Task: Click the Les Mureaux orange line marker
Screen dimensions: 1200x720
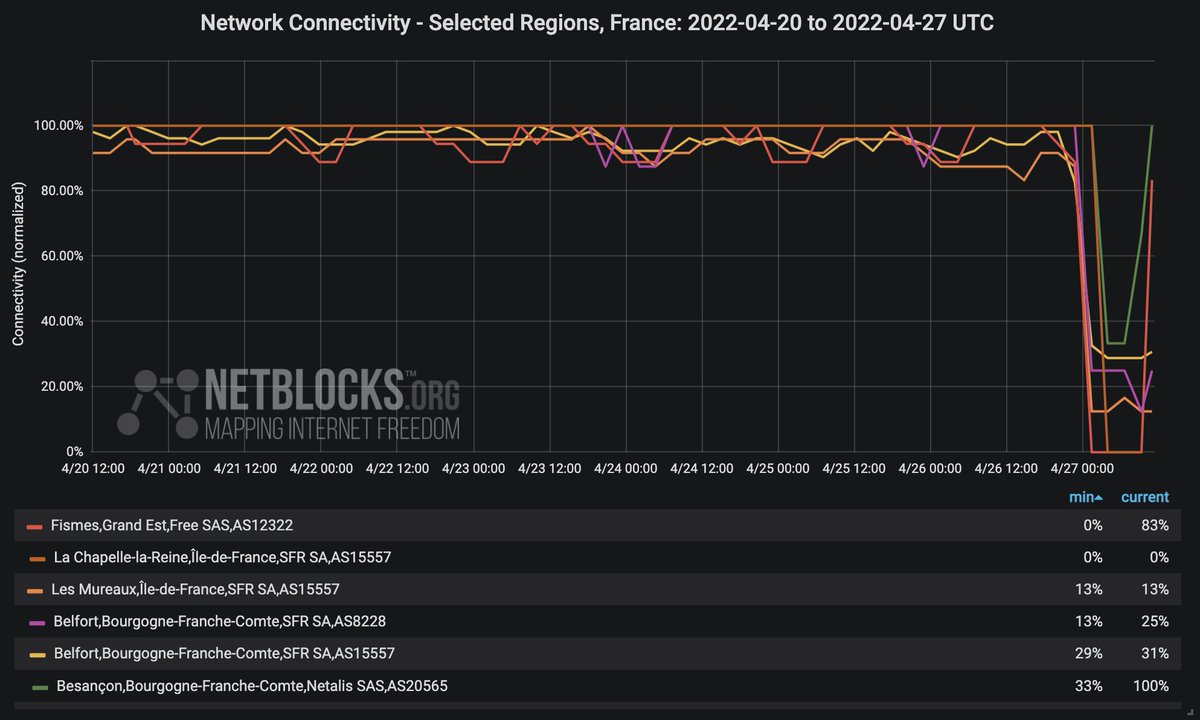Action: click(x=35, y=589)
